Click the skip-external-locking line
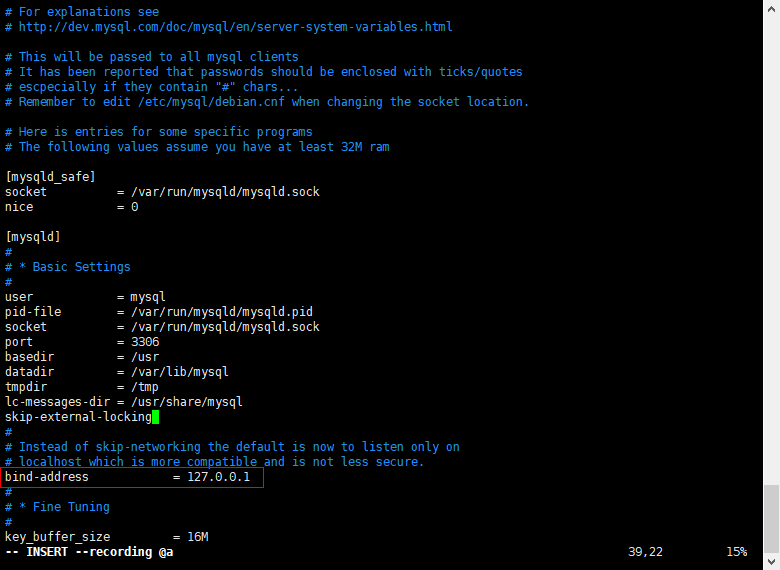The width and height of the screenshot is (780, 570). tap(78, 417)
